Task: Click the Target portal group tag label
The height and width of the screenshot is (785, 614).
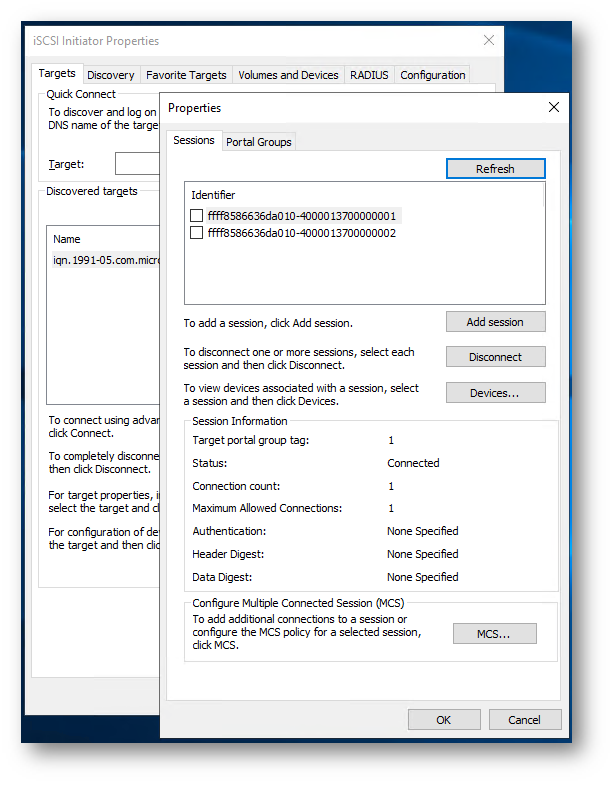Action: click(251, 441)
